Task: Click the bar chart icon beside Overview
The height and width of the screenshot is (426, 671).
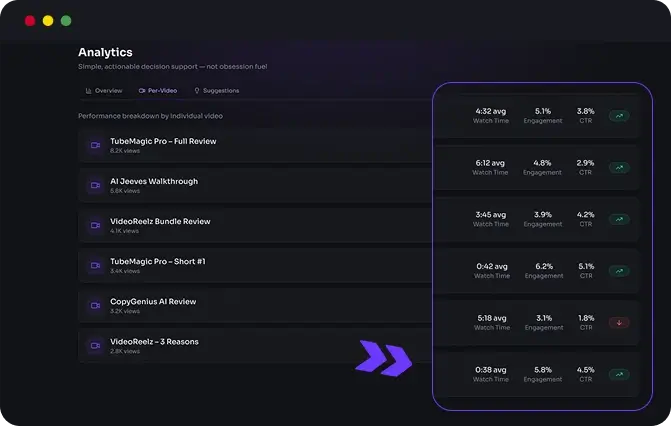Action: [x=89, y=91]
